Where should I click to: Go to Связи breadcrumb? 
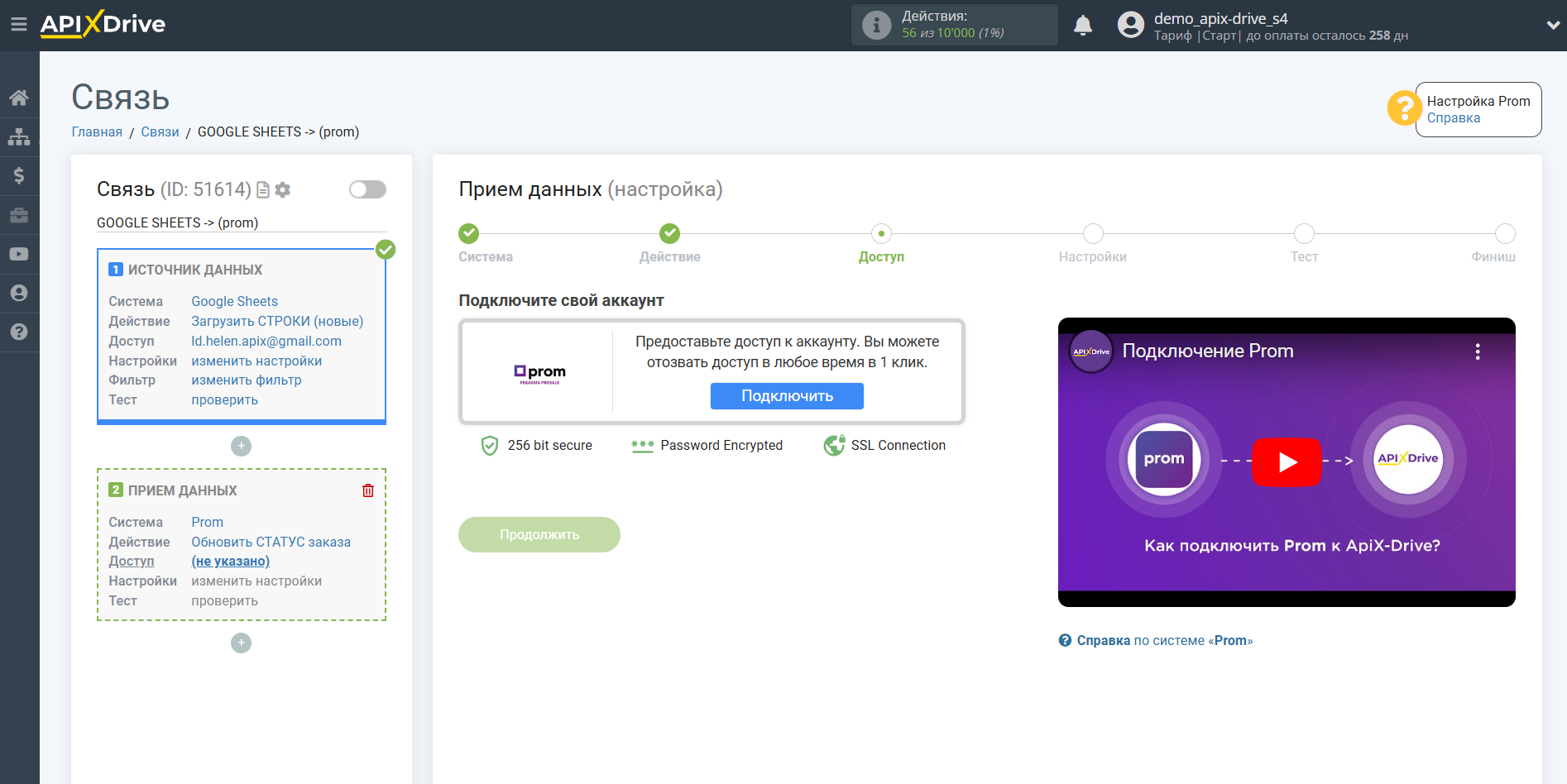tap(160, 132)
